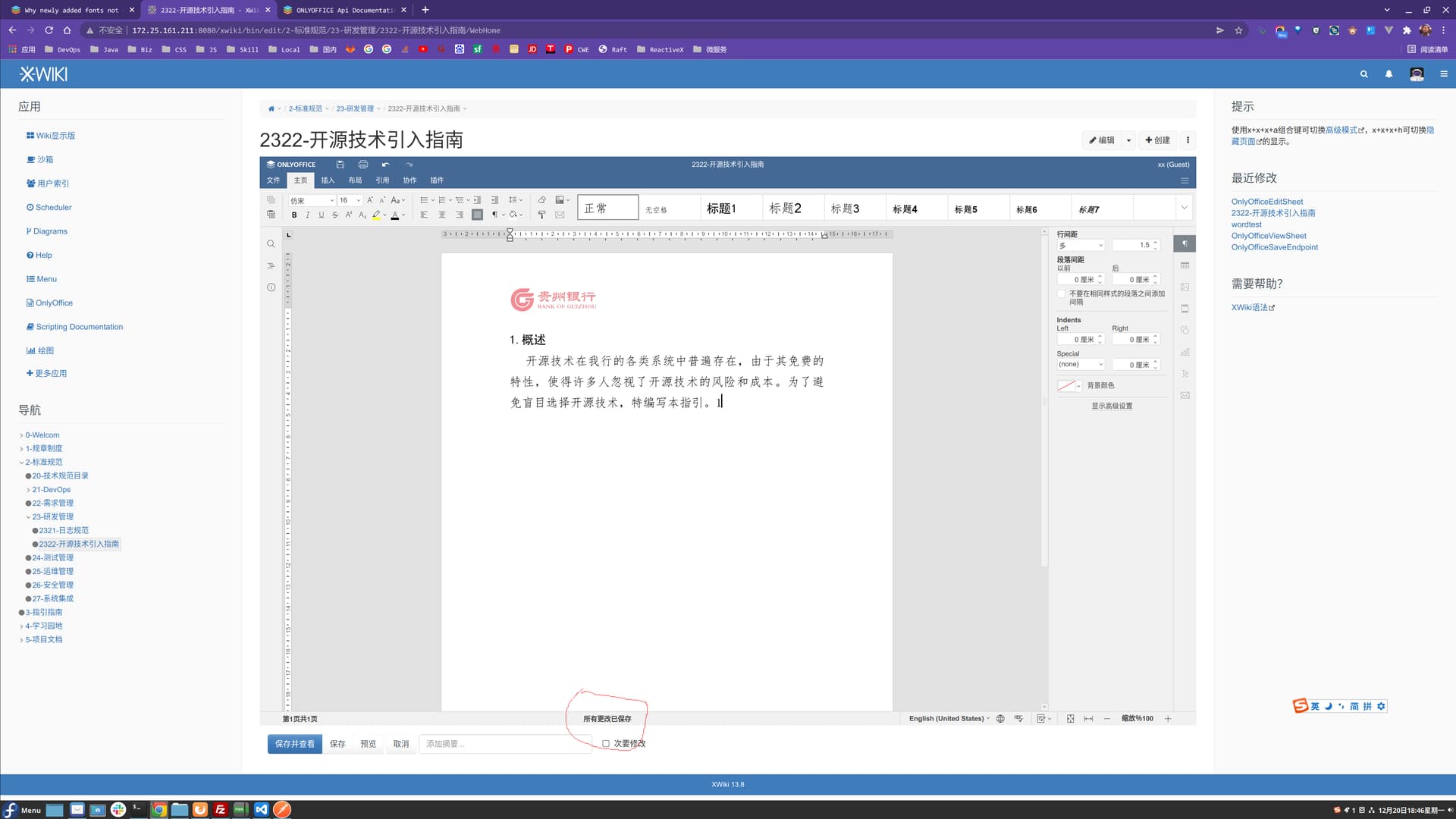Toggle underline formatting in the editor toolbar
This screenshot has width=1456, height=819.
click(321, 215)
